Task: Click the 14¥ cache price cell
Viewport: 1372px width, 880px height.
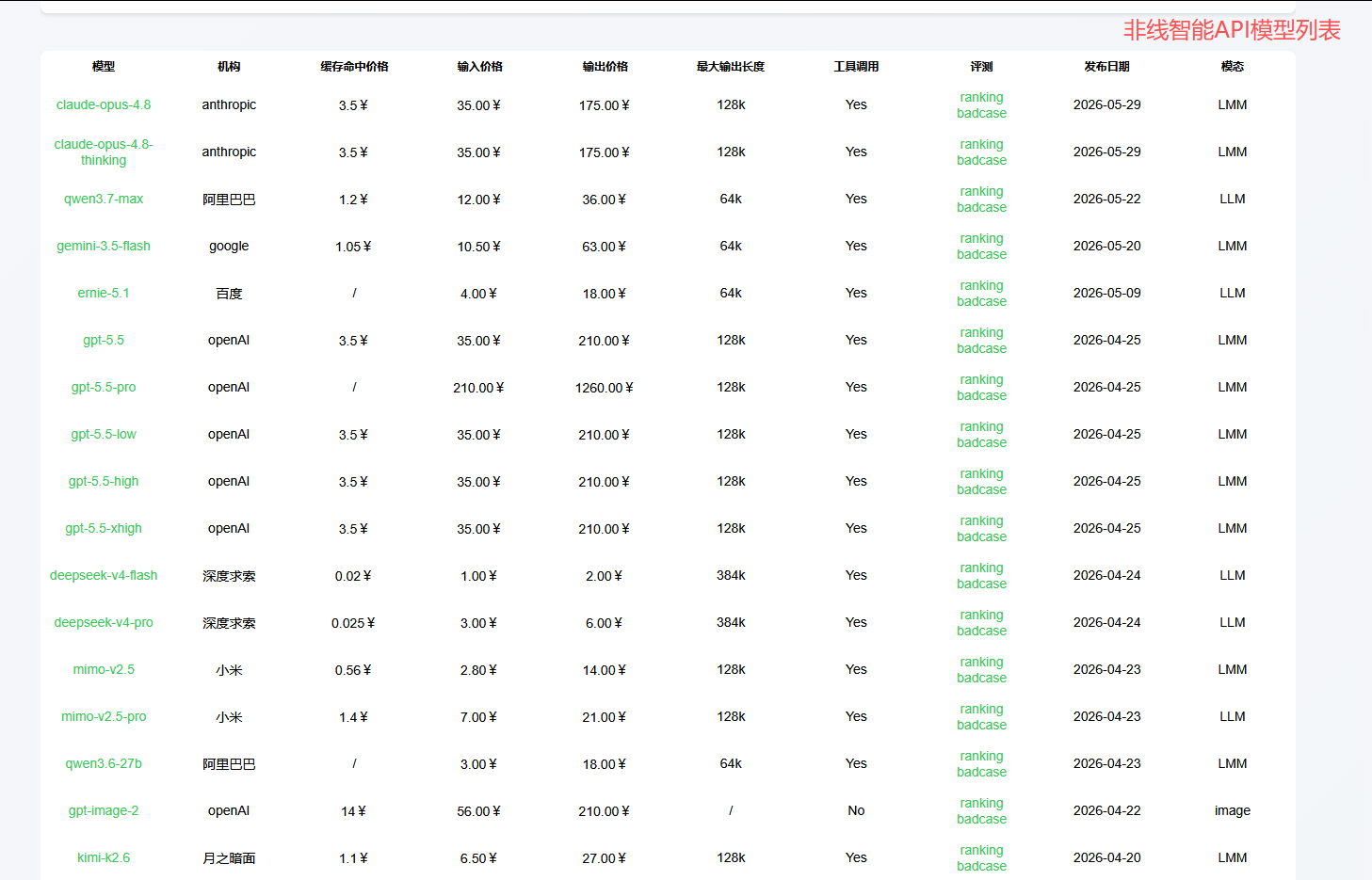Action: pos(354,811)
